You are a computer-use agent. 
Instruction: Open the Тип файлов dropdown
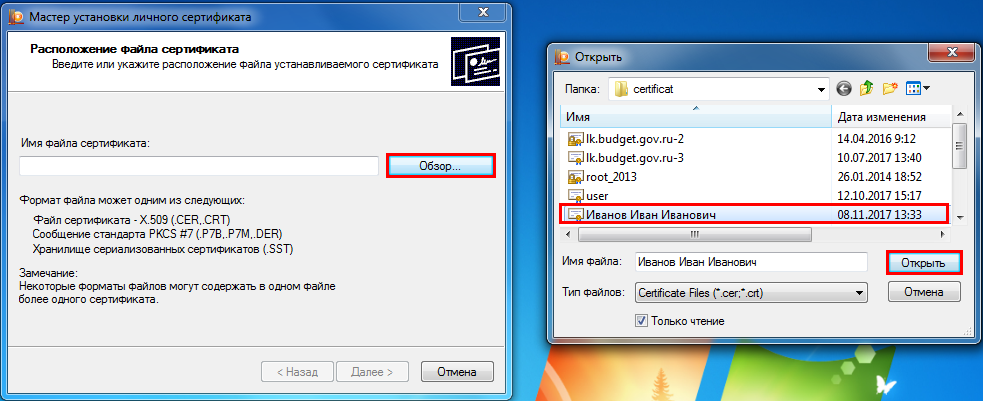click(x=859, y=293)
